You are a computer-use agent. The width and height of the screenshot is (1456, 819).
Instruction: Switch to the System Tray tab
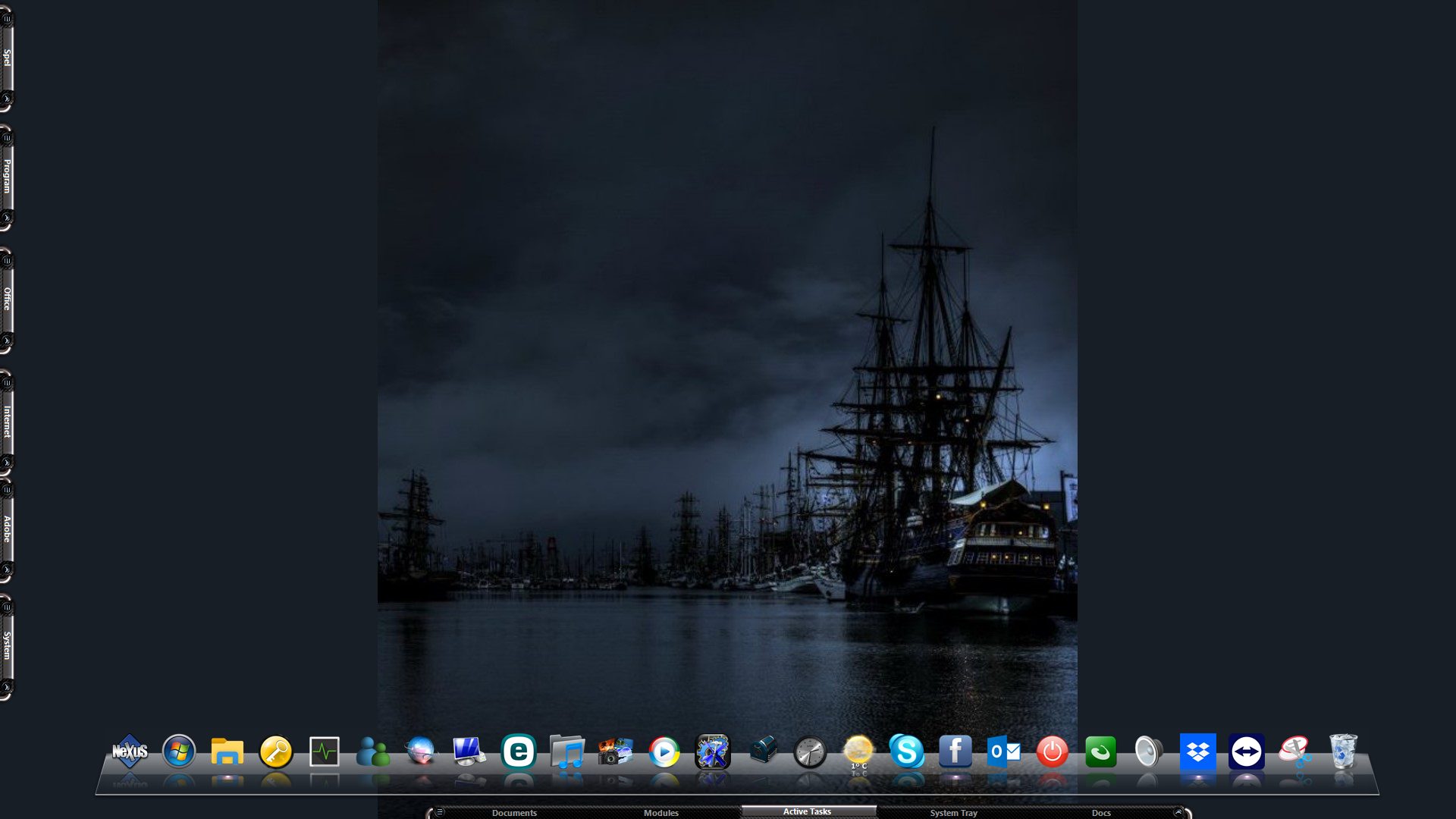(953, 812)
